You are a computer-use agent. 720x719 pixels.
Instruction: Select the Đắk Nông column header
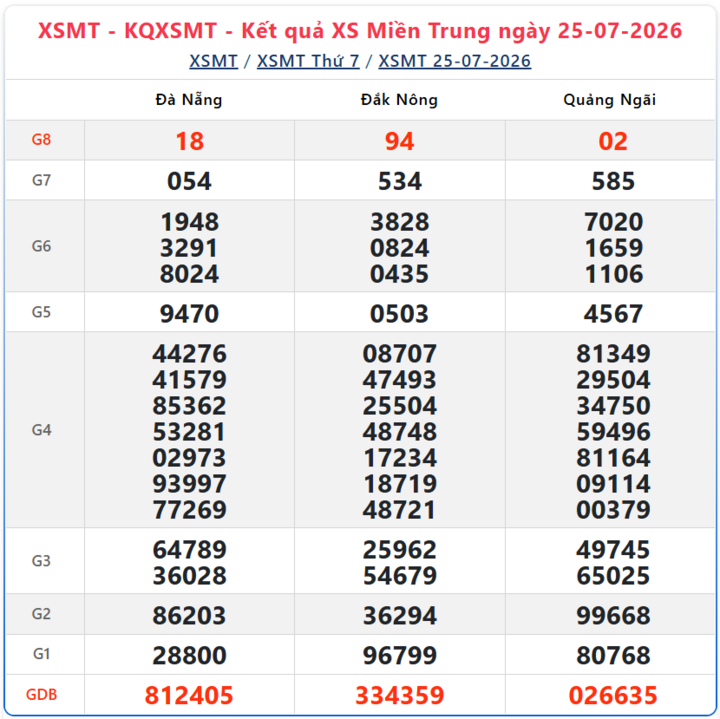tap(399, 100)
